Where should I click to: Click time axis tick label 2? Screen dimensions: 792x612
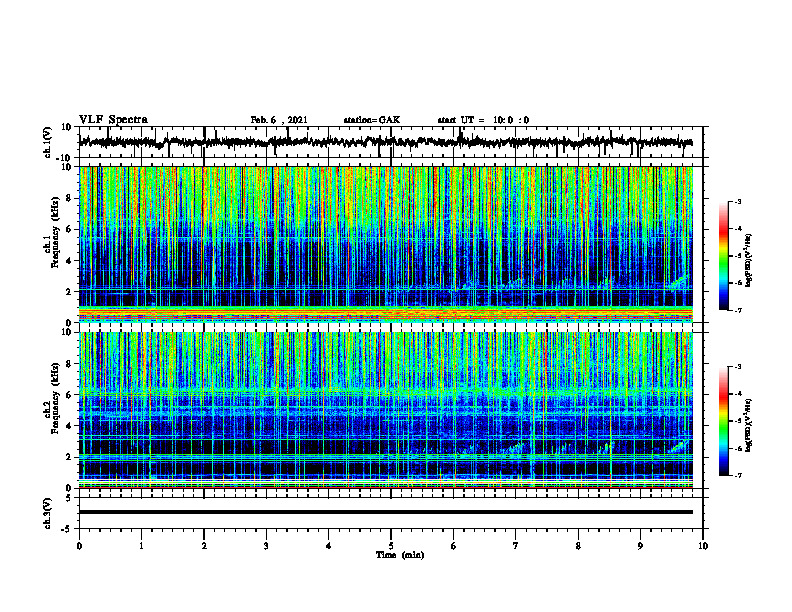coord(204,546)
